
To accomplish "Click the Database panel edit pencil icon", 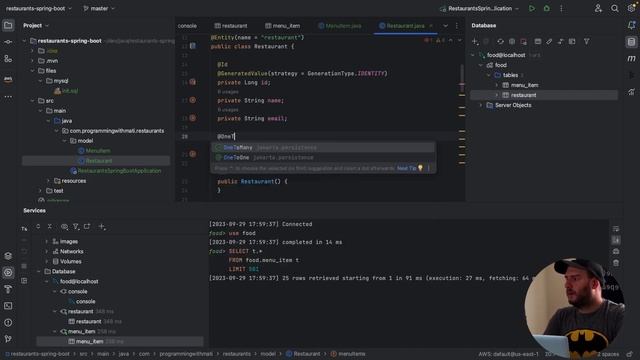I will (549, 42).
